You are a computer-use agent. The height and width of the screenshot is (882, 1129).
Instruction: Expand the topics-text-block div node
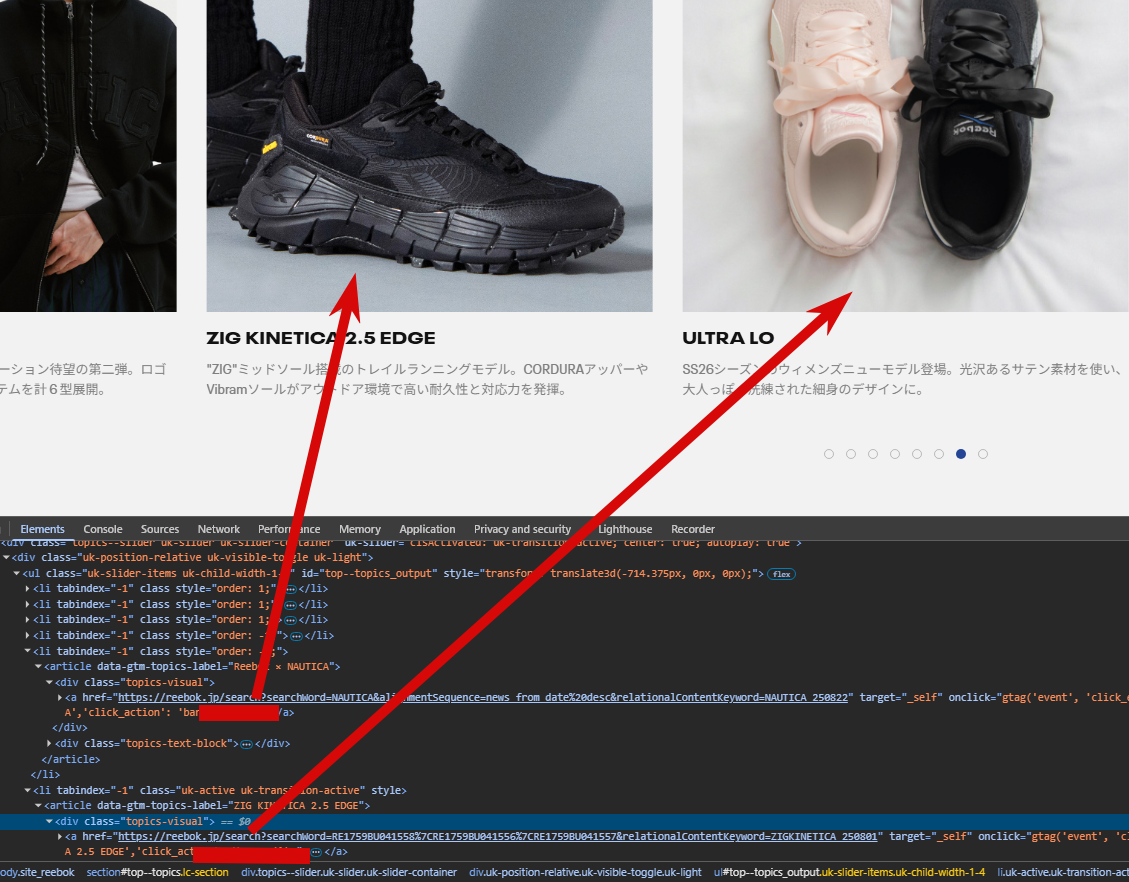[x=50, y=744]
